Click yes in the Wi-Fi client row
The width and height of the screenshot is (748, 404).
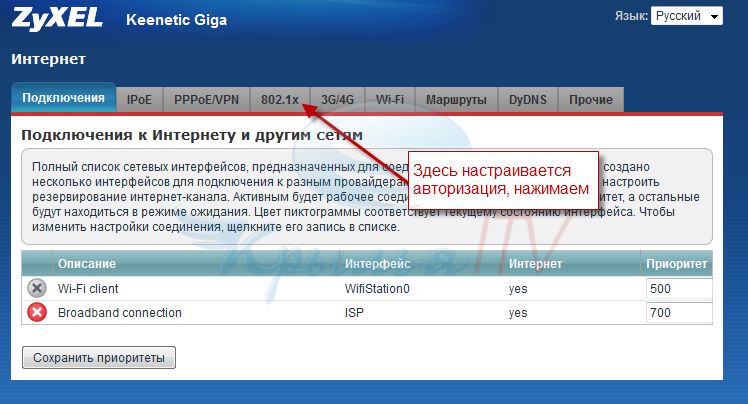coord(518,289)
